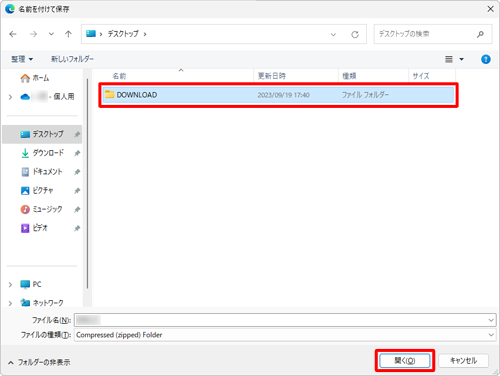Select the DOWNLOAD folder row
The height and width of the screenshot is (376, 500).
click(278, 95)
